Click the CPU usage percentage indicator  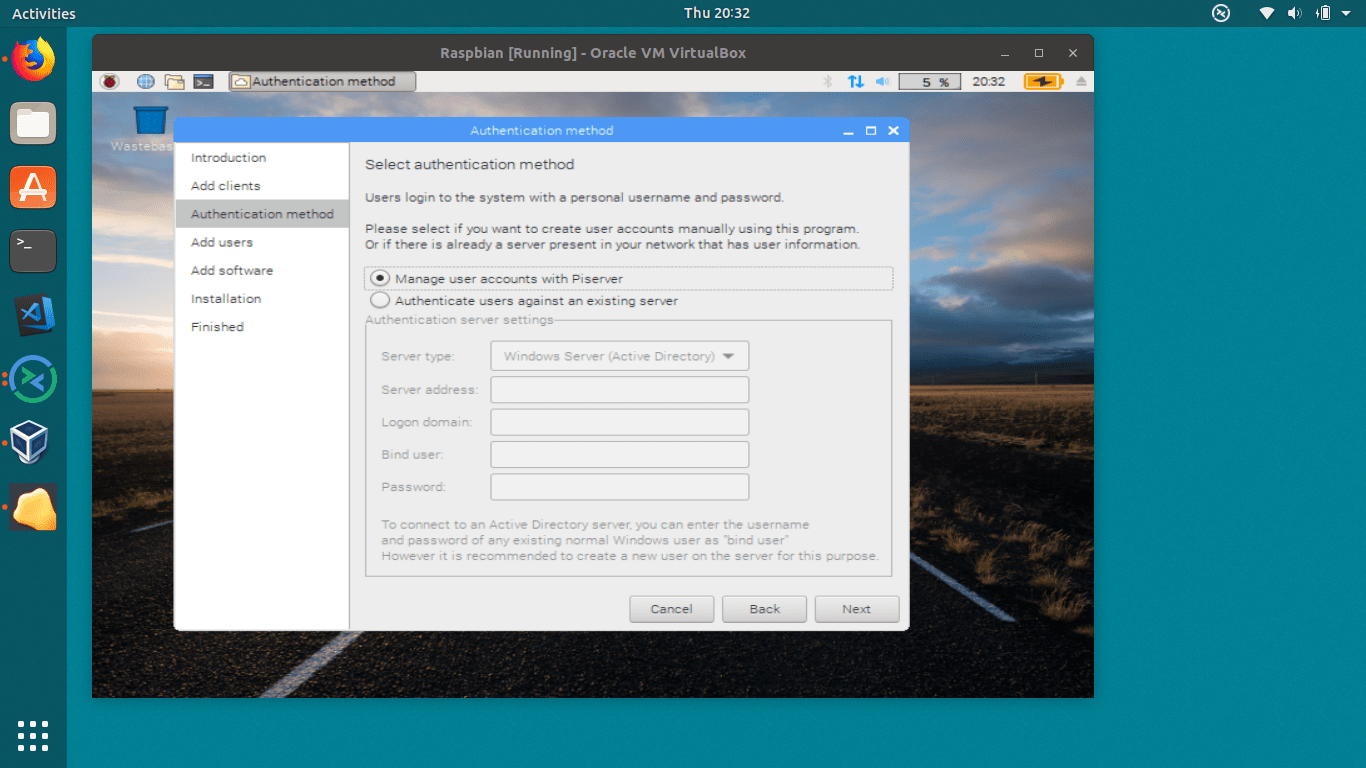929,81
